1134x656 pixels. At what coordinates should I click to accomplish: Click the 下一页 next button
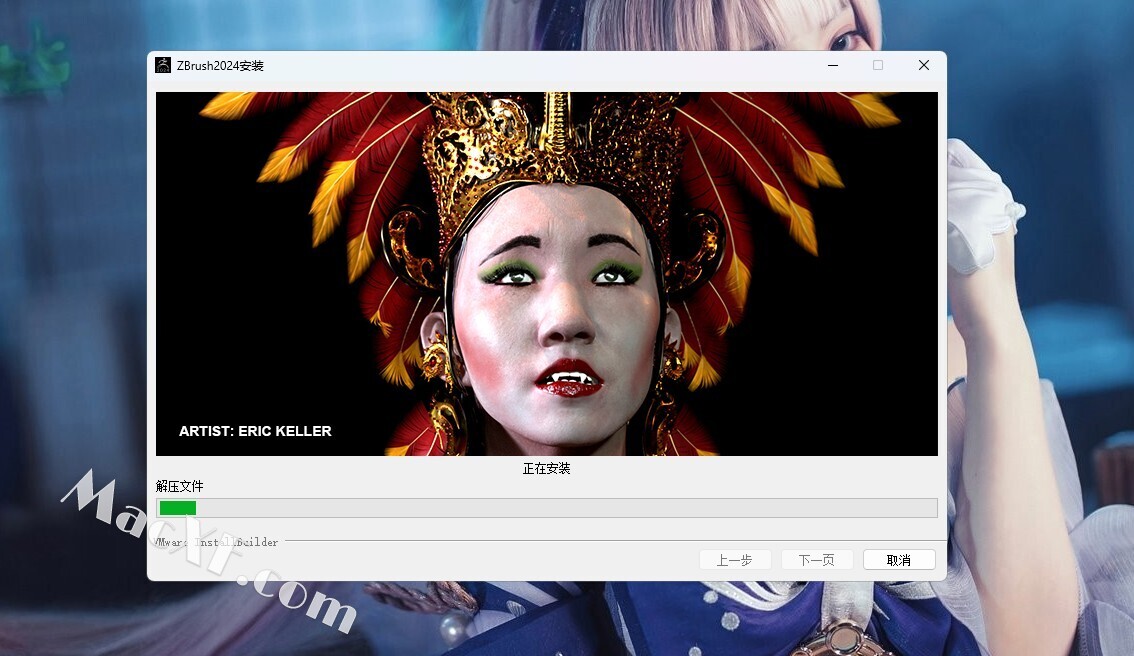(817, 560)
